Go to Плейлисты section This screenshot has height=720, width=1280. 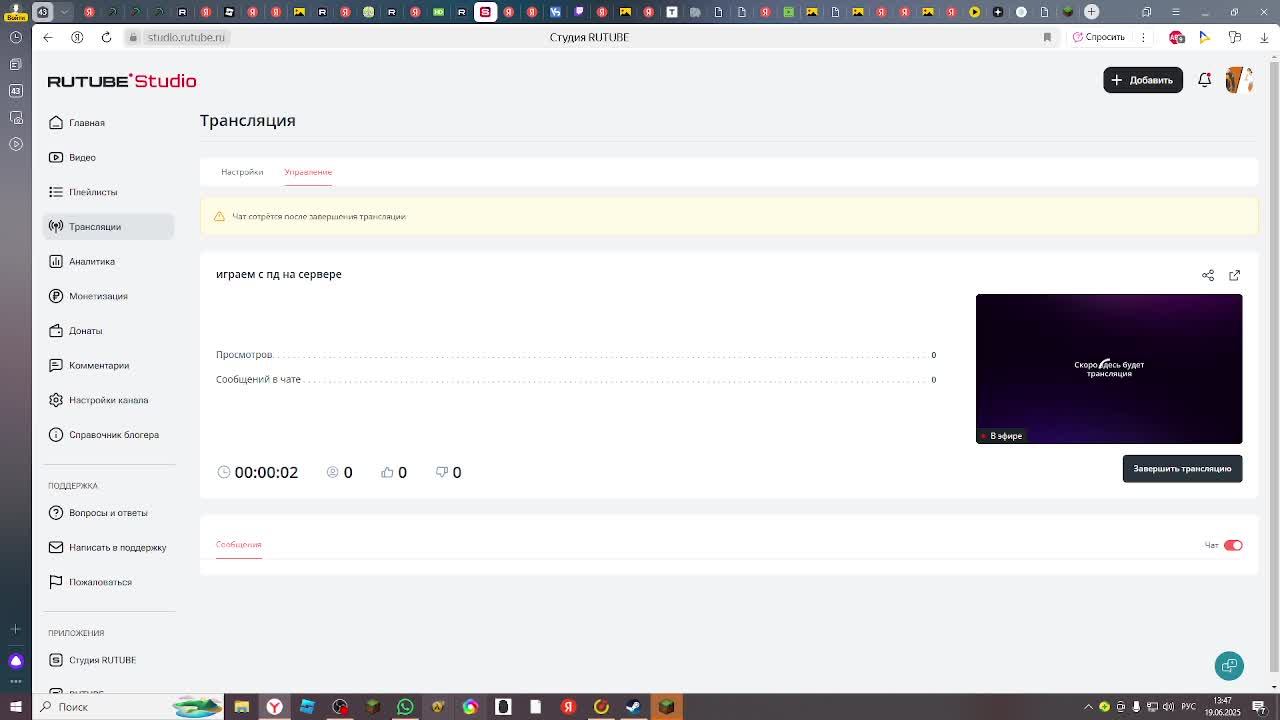tap(108, 192)
